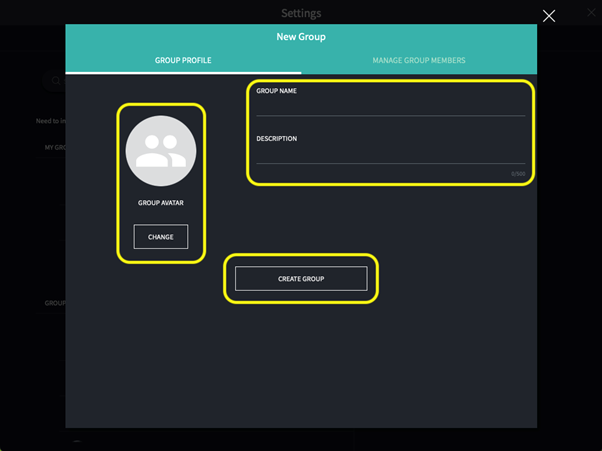Click the New Group dialog title
Screen dimensions: 602x451
click(301, 37)
